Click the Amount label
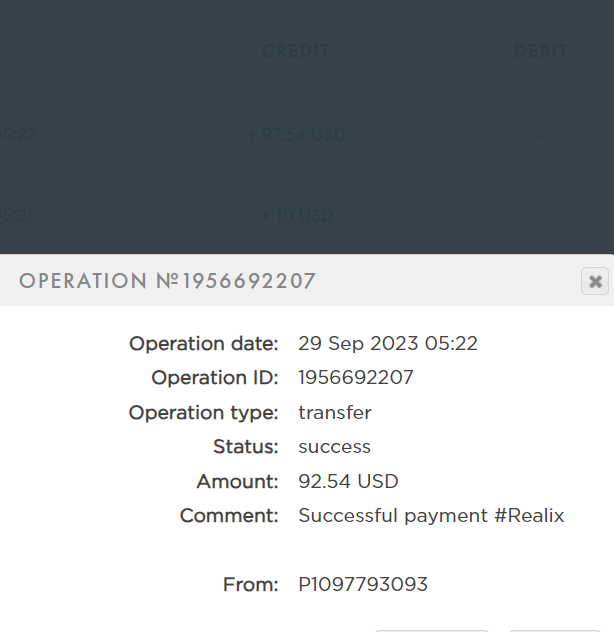The image size is (614, 632). pyautogui.click(x=238, y=481)
